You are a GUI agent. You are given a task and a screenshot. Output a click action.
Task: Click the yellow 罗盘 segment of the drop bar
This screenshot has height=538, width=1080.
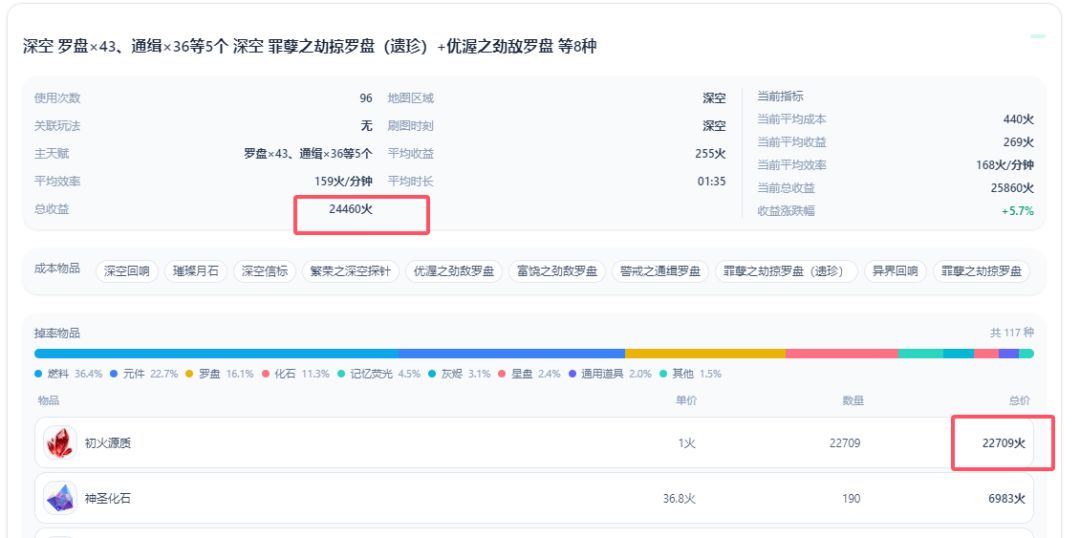click(705, 353)
